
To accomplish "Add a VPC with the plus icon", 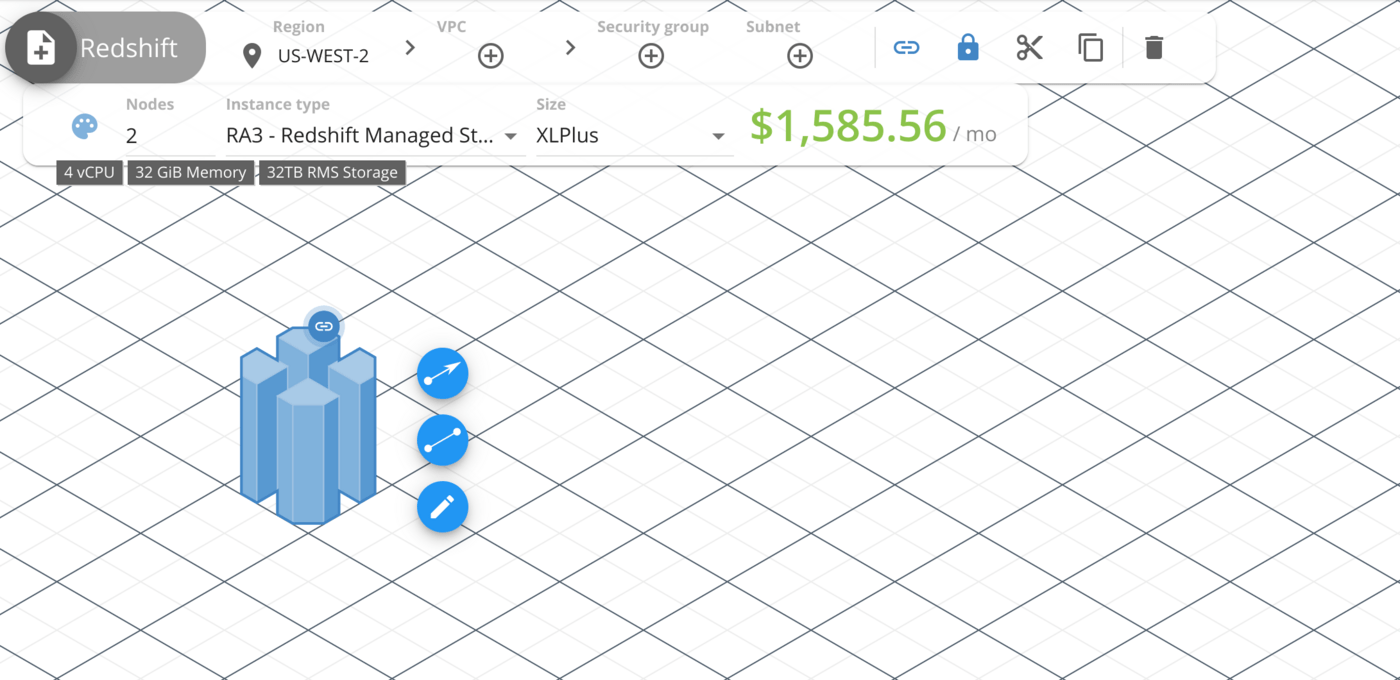I will click(x=490, y=56).
